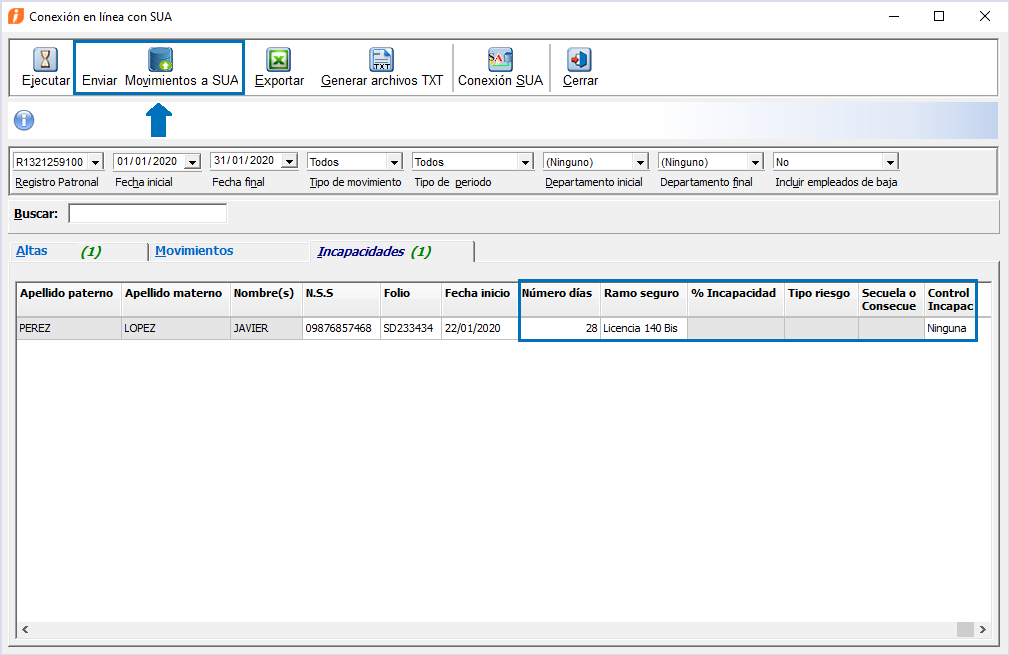Screen dimensions: 1009x655
Task: Switch to the Altas tab
Action: coord(32,251)
